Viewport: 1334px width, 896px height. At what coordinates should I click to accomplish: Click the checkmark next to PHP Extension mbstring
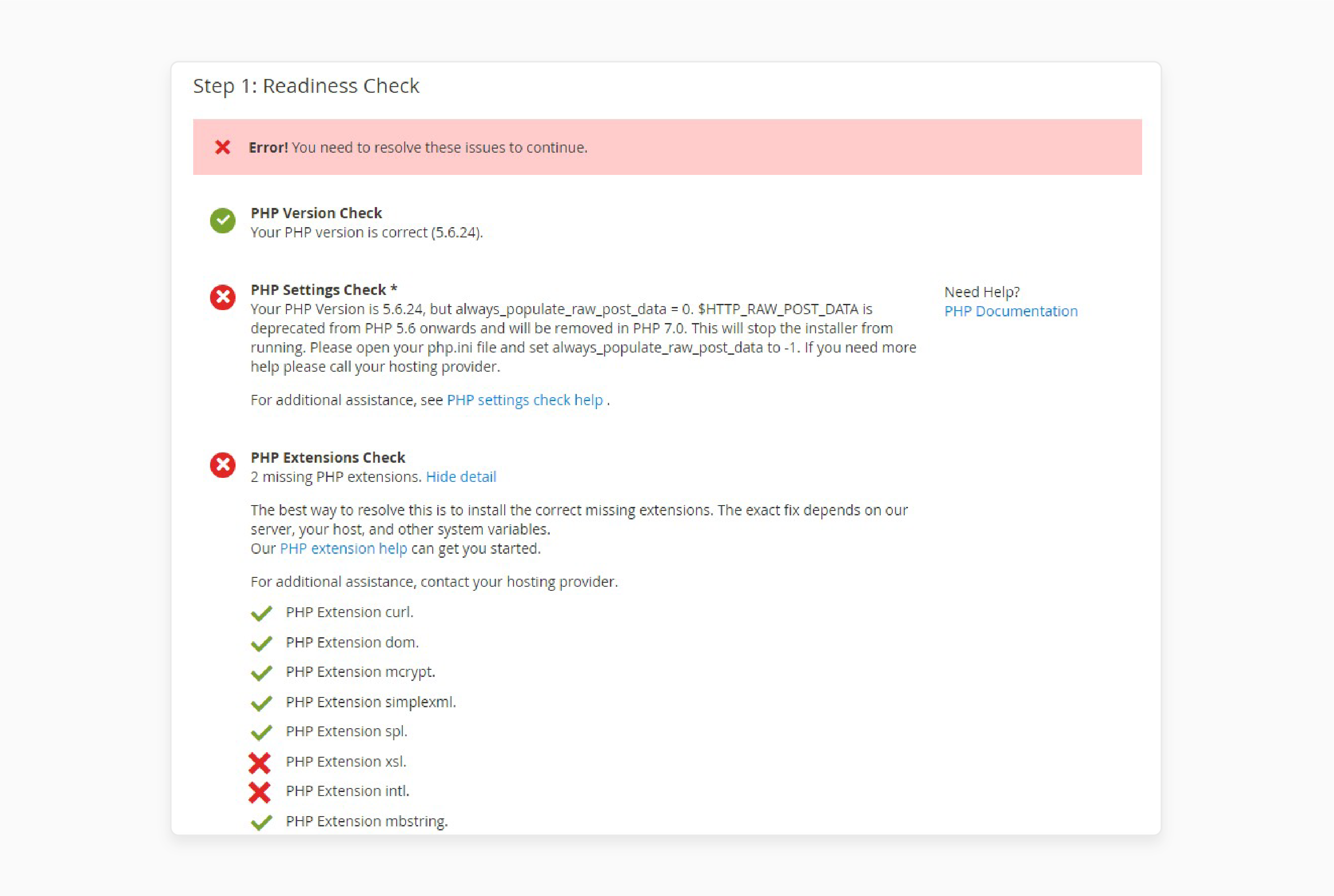click(x=261, y=823)
